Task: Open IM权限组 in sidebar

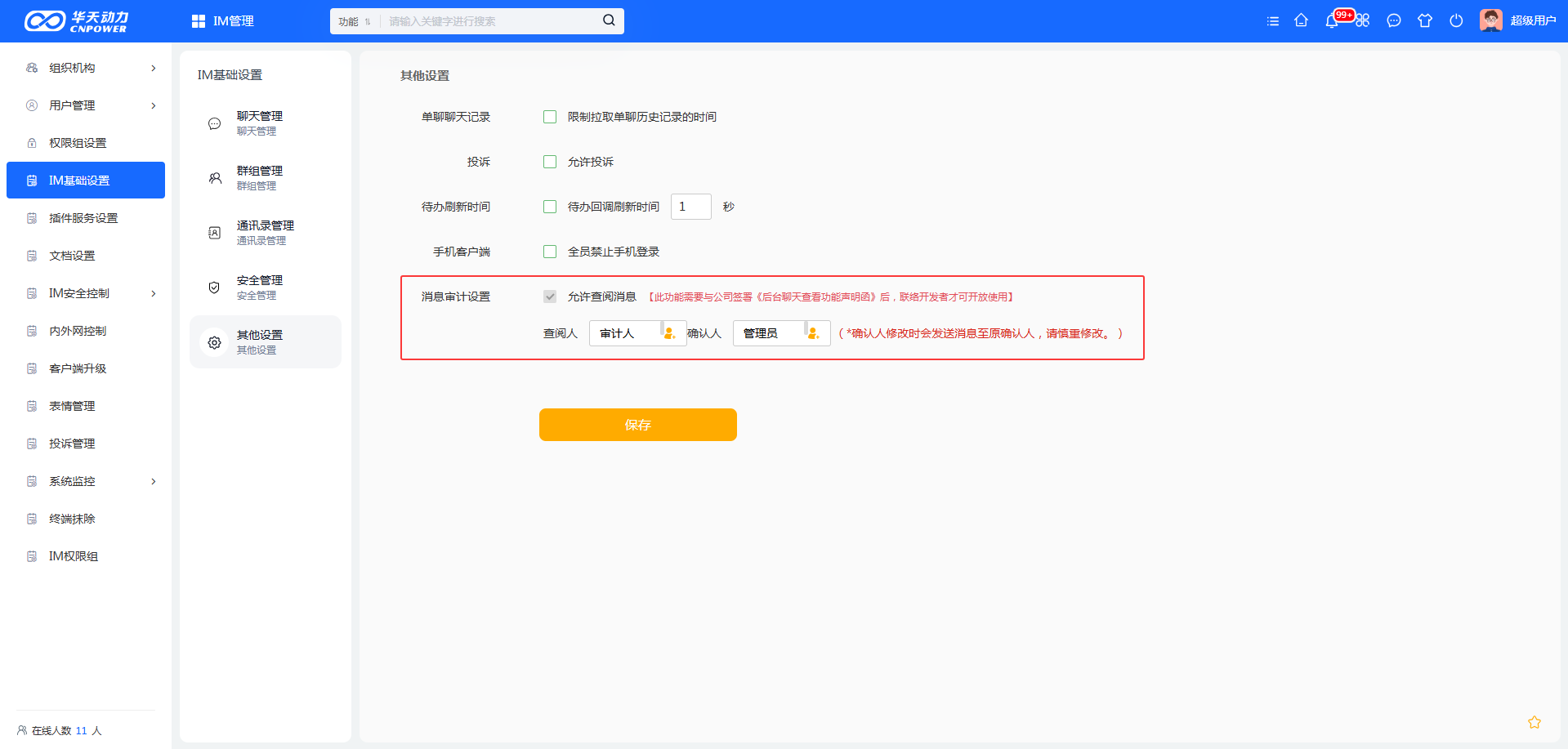Action: [x=86, y=556]
